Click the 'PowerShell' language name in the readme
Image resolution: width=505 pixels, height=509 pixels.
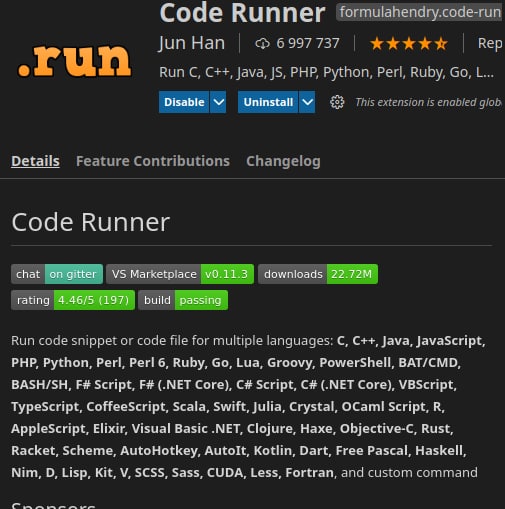[355, 363]
